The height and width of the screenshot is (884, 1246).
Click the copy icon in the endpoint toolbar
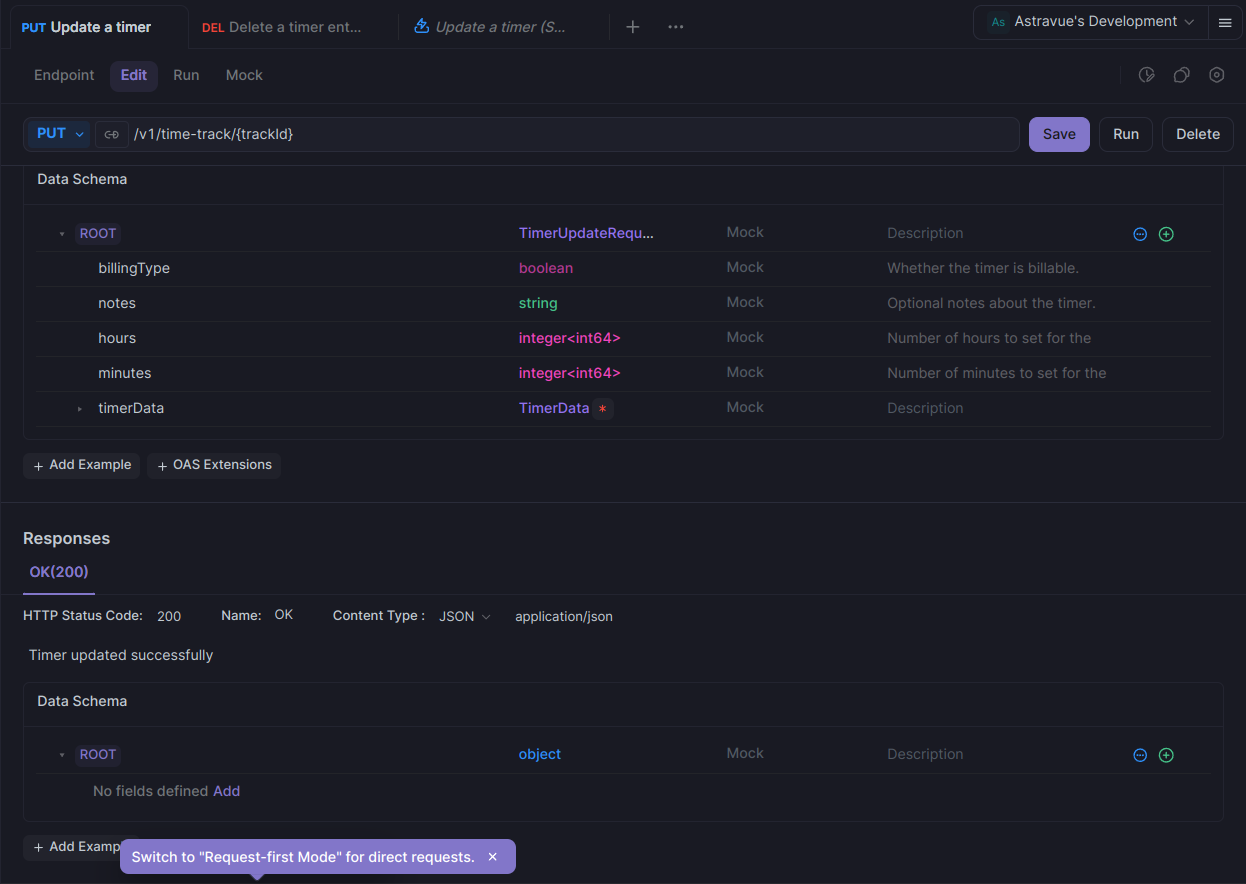point(1182,75)
